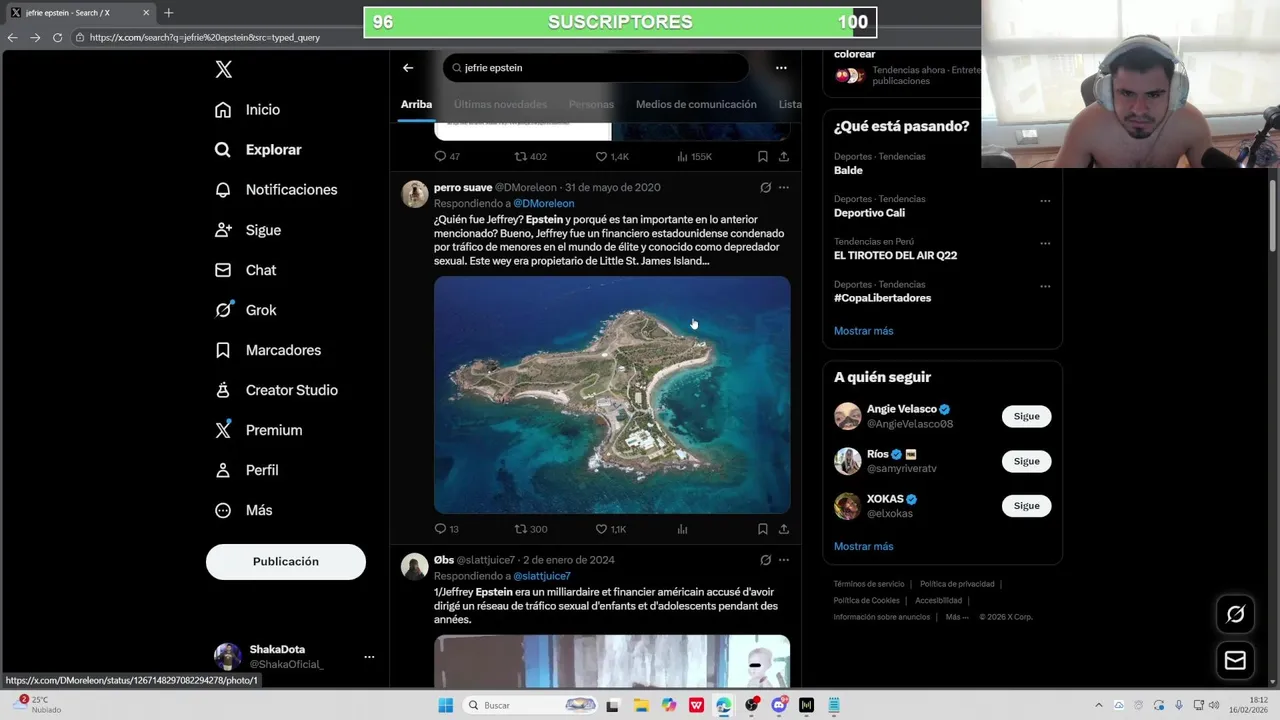Switch to Últimas novedades tab
The image size is (1280, 720).
point(500,104)
